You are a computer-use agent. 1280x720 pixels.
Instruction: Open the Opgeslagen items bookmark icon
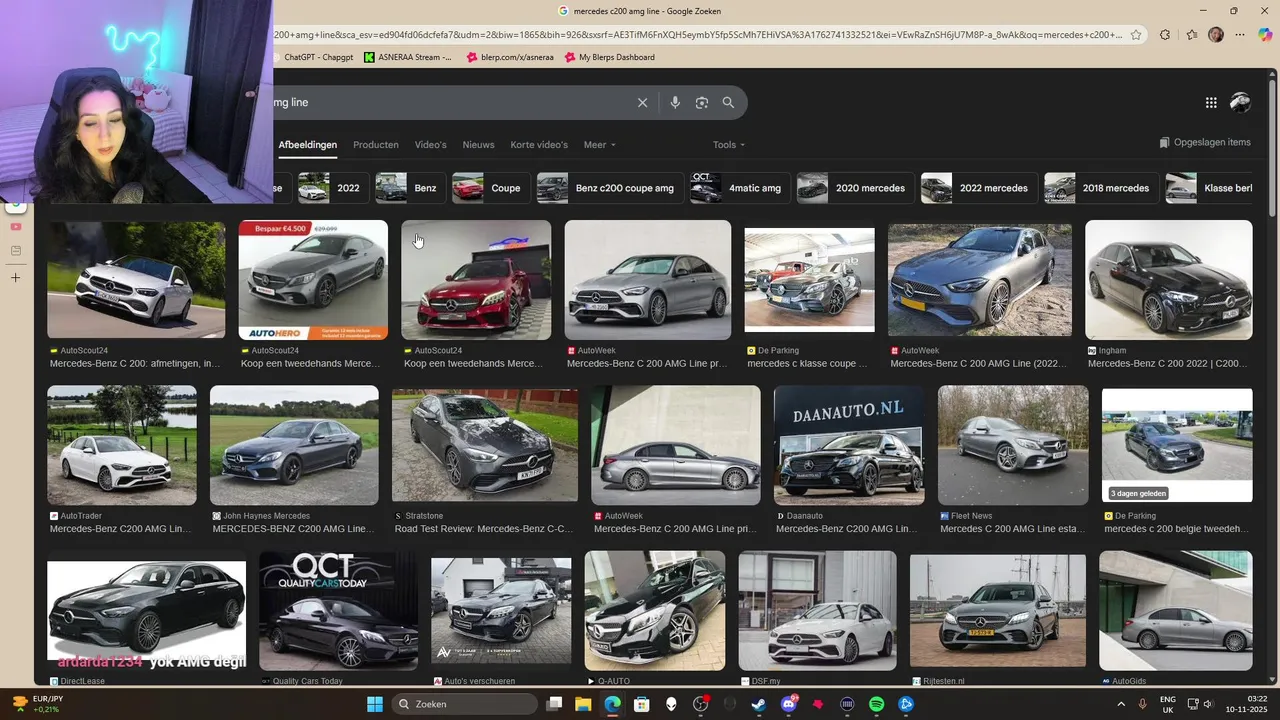pyautogui.click(x=1164, y=142)
